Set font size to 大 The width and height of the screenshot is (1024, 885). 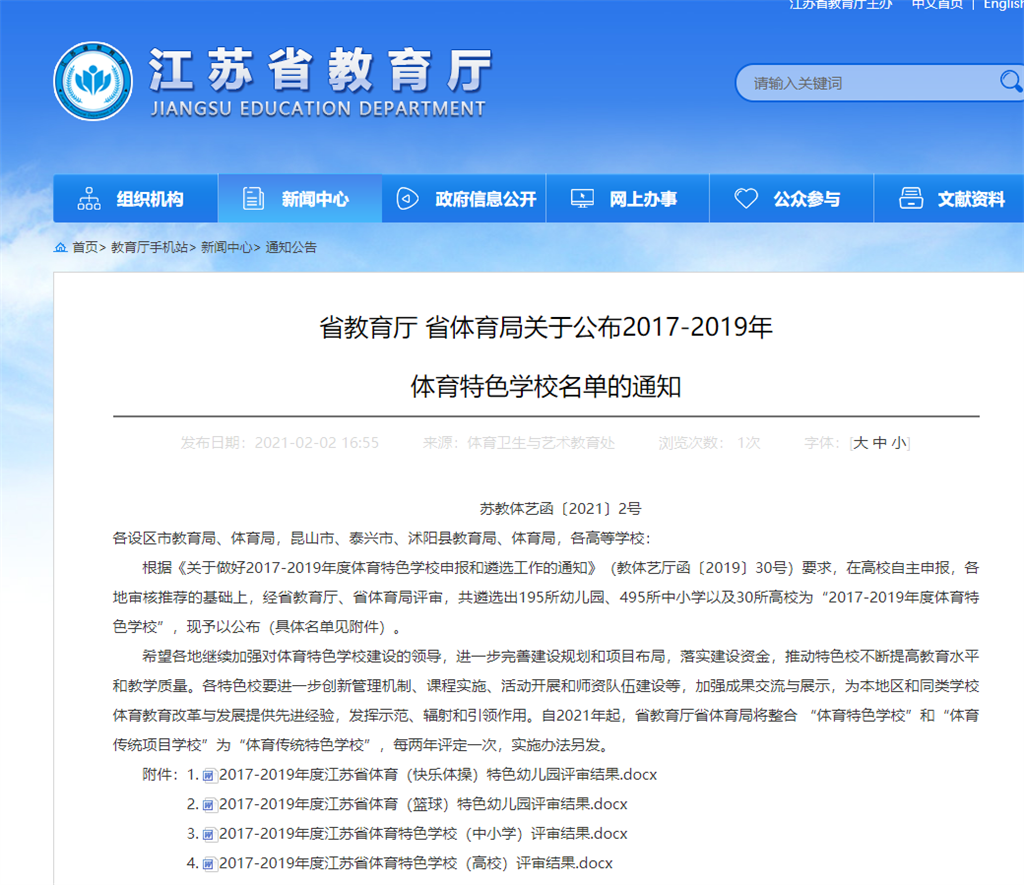(x=861, y=443)
